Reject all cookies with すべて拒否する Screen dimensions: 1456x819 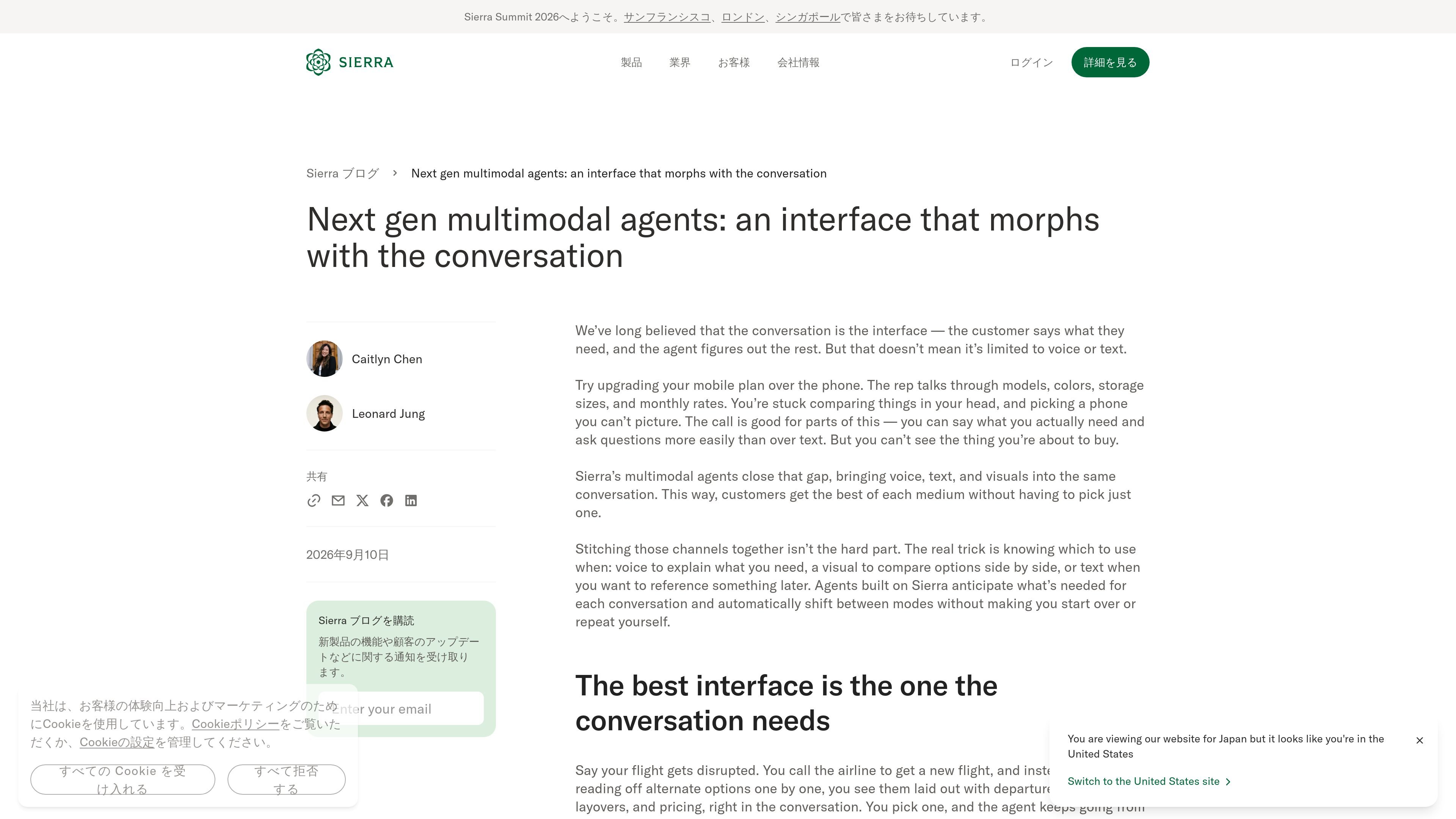(x=287, y=780)
